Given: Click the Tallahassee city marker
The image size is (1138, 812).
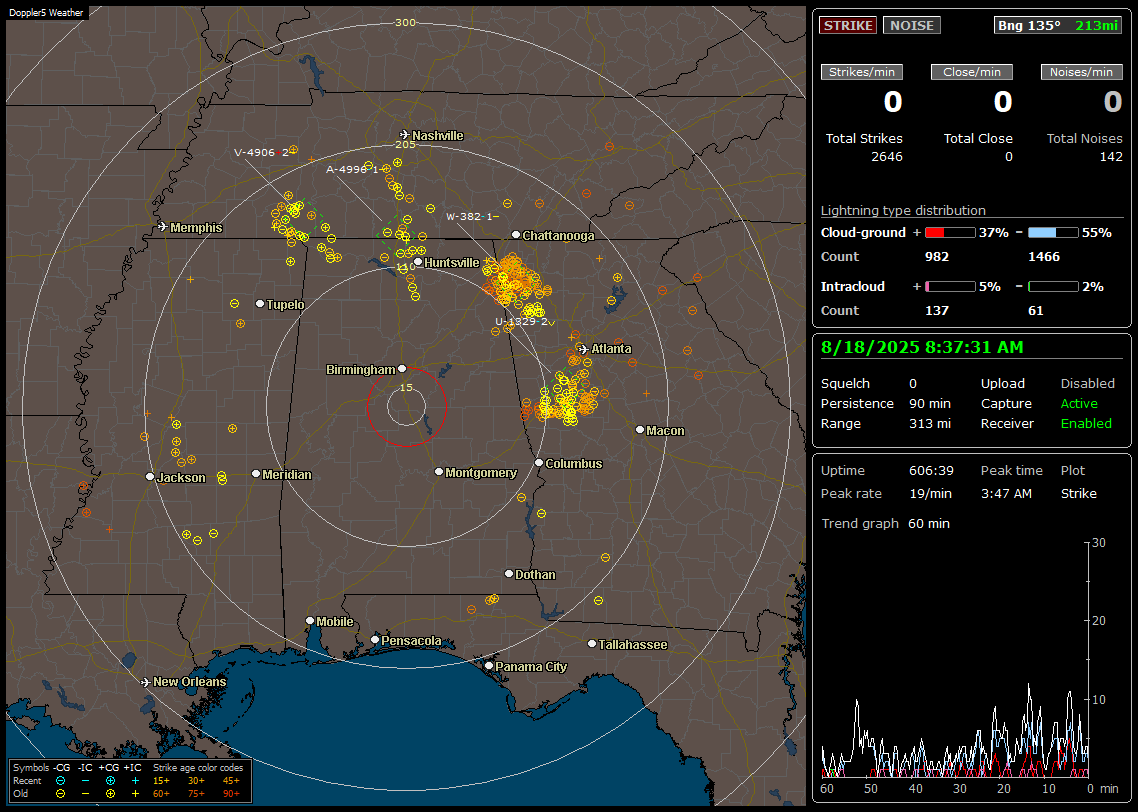Looking at the screenshot, I should [592, 644].
